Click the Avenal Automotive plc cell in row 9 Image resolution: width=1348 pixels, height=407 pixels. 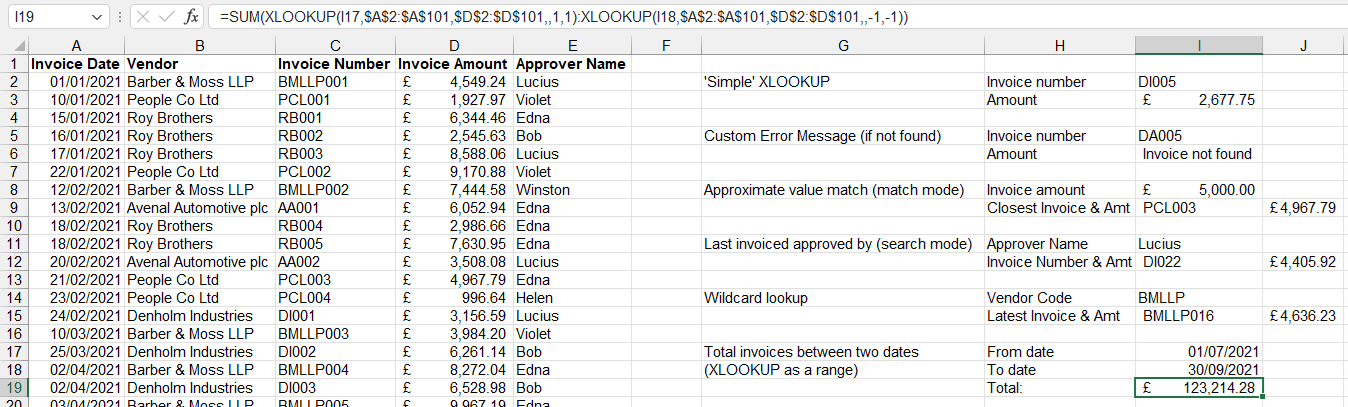click(200, 208)
